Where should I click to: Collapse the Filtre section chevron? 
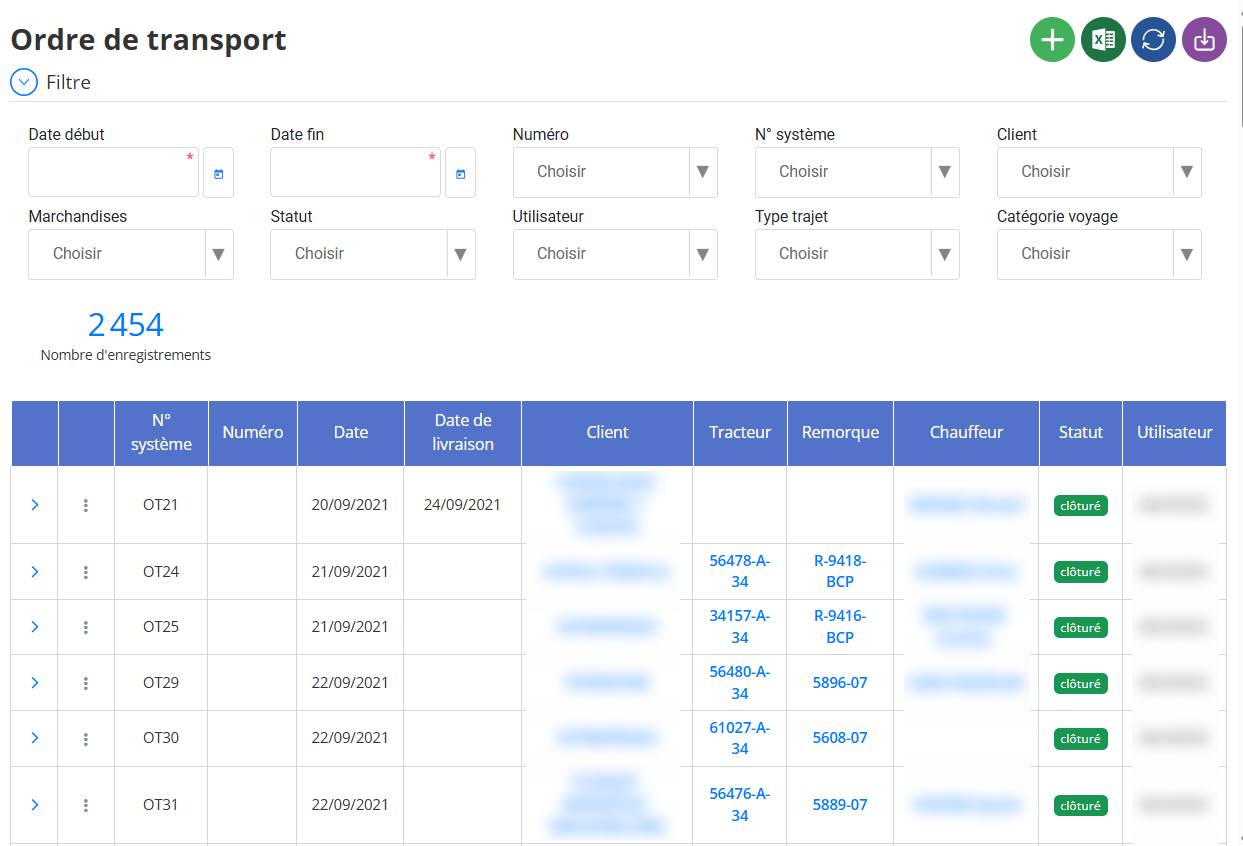click(24, 82)
